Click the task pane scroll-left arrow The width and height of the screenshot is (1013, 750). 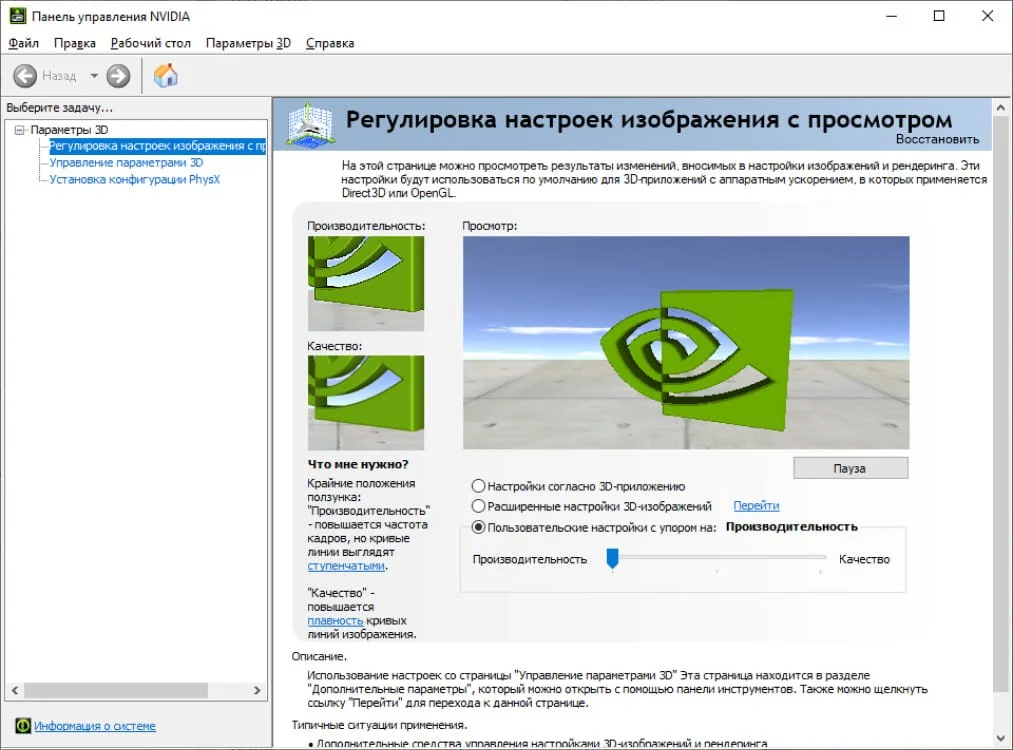15,691
